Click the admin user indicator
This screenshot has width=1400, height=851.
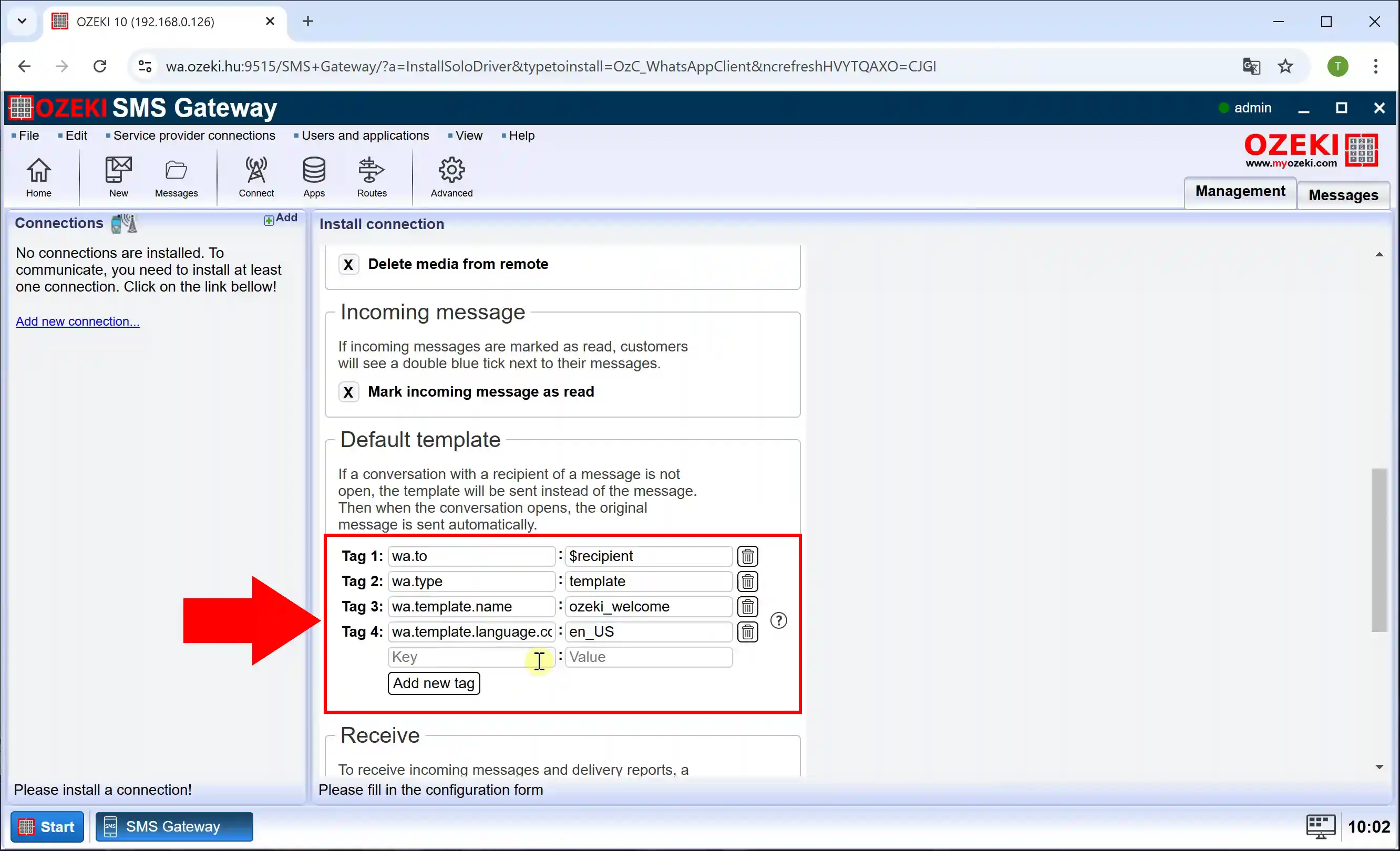[x=1245, y=108]
